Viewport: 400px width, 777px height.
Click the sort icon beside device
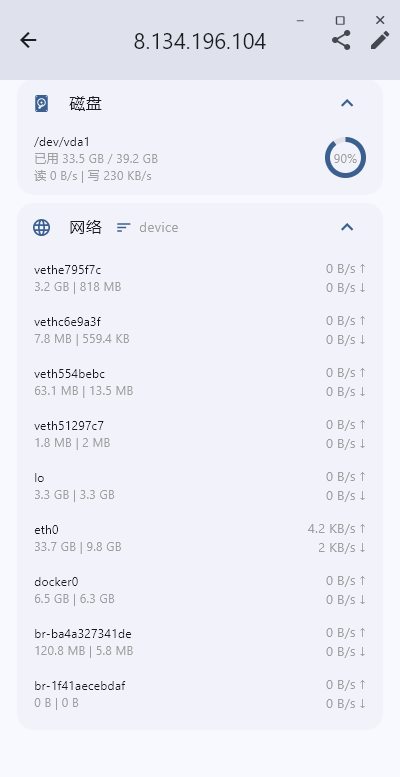coord(123,227)
